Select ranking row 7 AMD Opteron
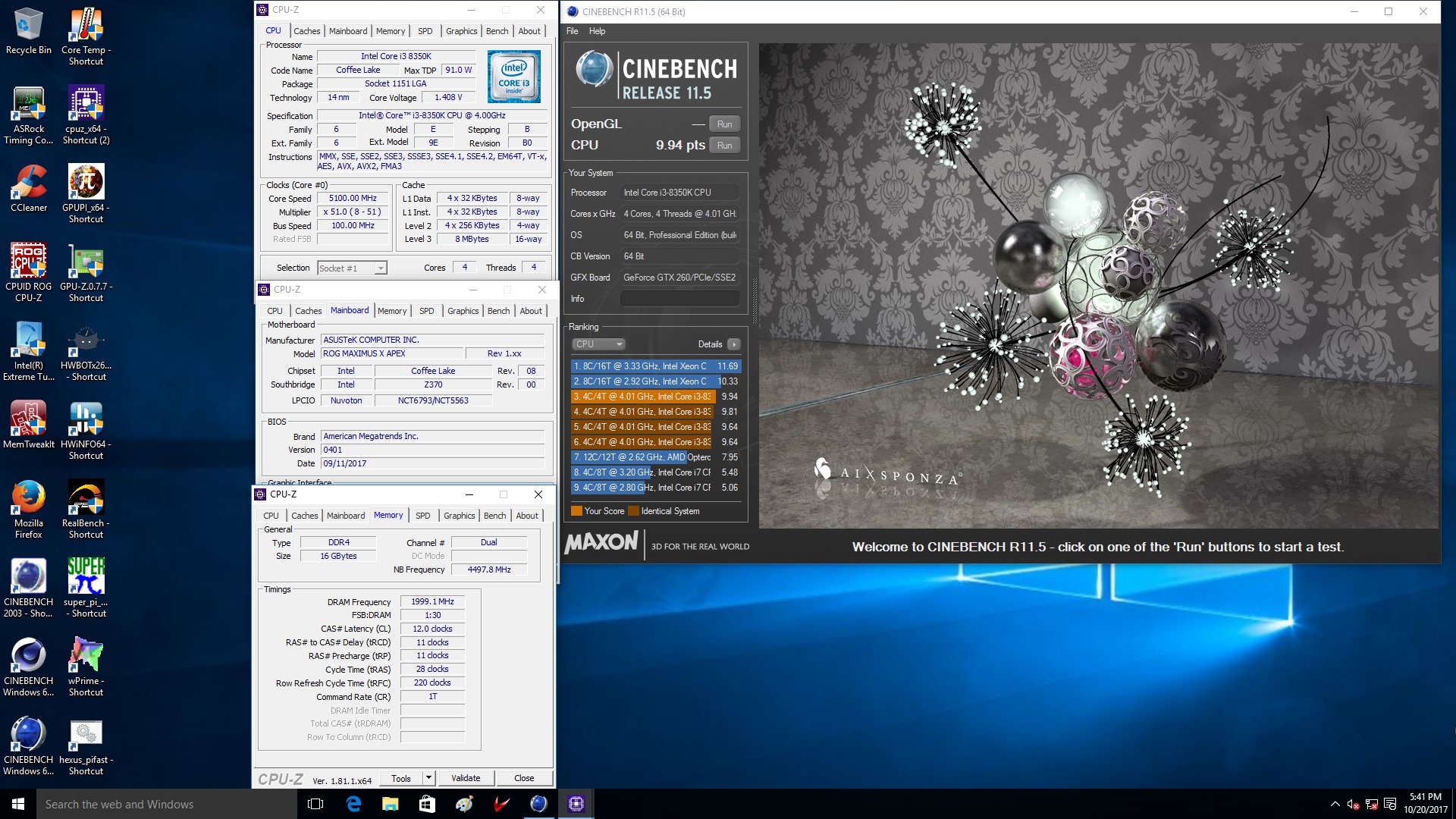 [x=655, y=457]
